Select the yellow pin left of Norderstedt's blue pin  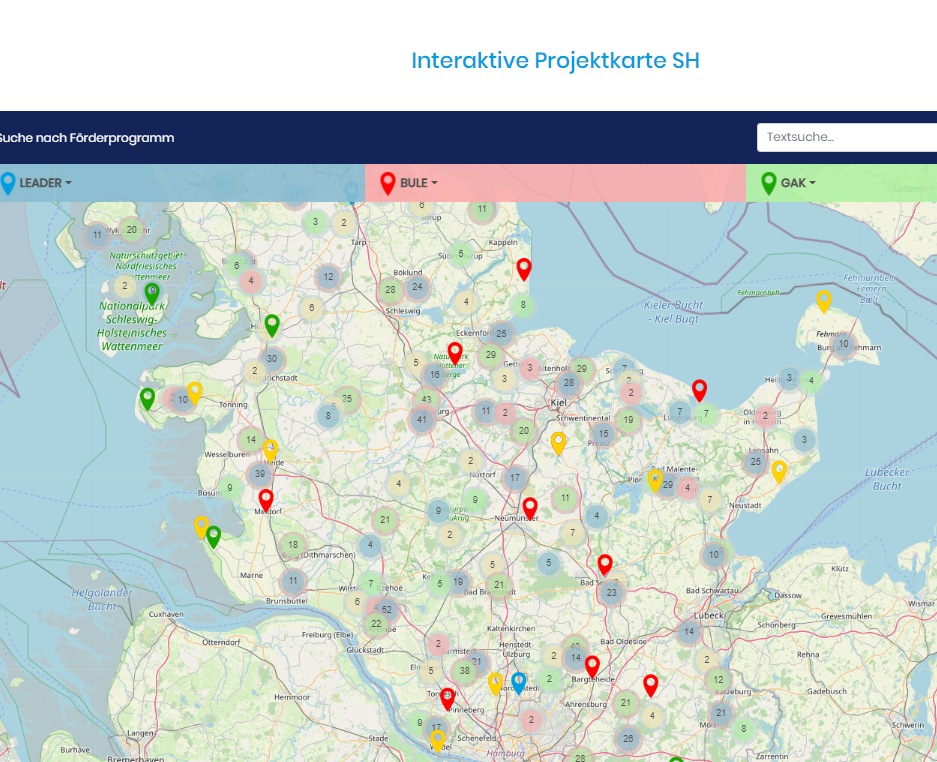tap(495, 684)
